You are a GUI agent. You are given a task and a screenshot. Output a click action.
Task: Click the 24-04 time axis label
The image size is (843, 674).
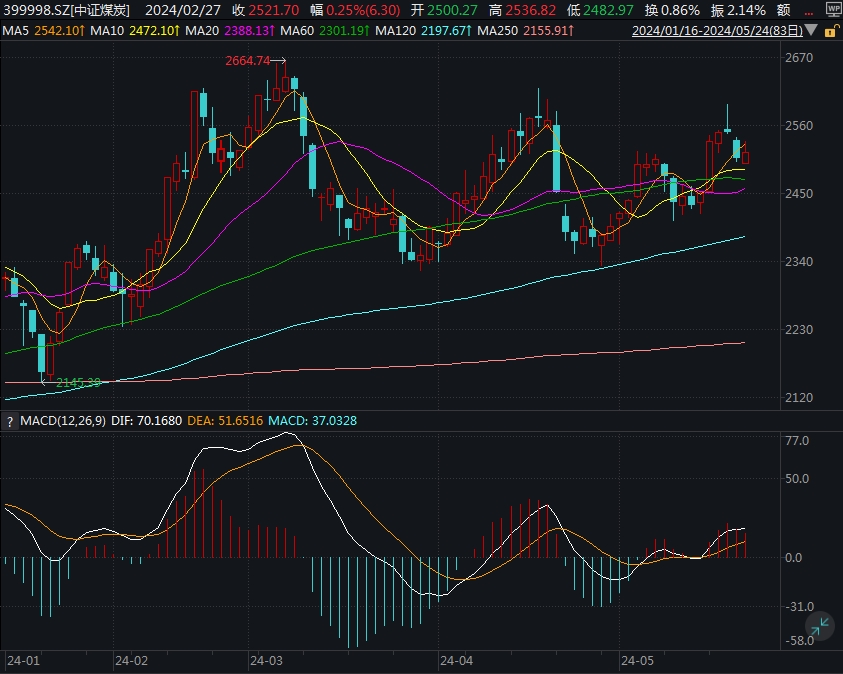click(x=456, y=661)
